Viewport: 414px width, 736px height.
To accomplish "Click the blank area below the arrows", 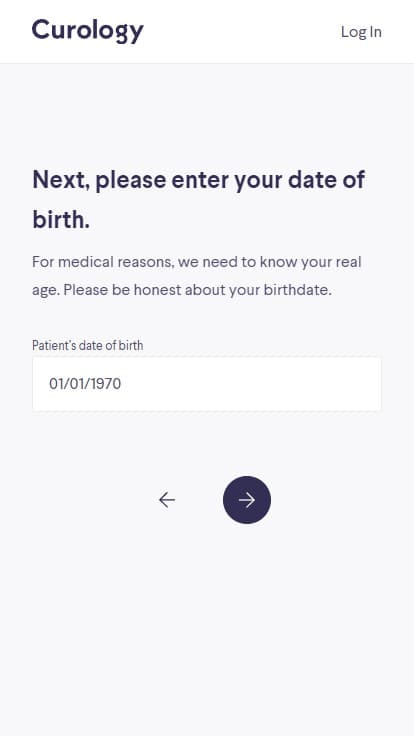I will pyautogui.click(x=207, y=629).
